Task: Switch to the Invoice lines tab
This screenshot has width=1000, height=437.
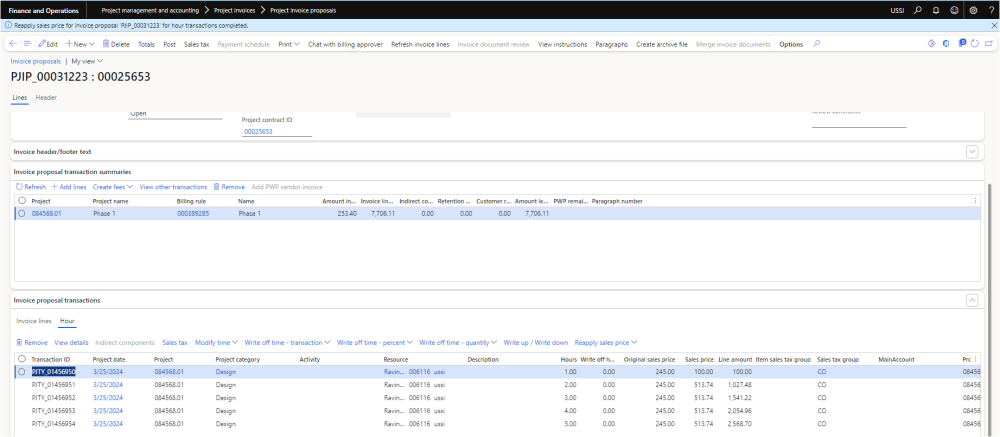Action: coord(33,321)
